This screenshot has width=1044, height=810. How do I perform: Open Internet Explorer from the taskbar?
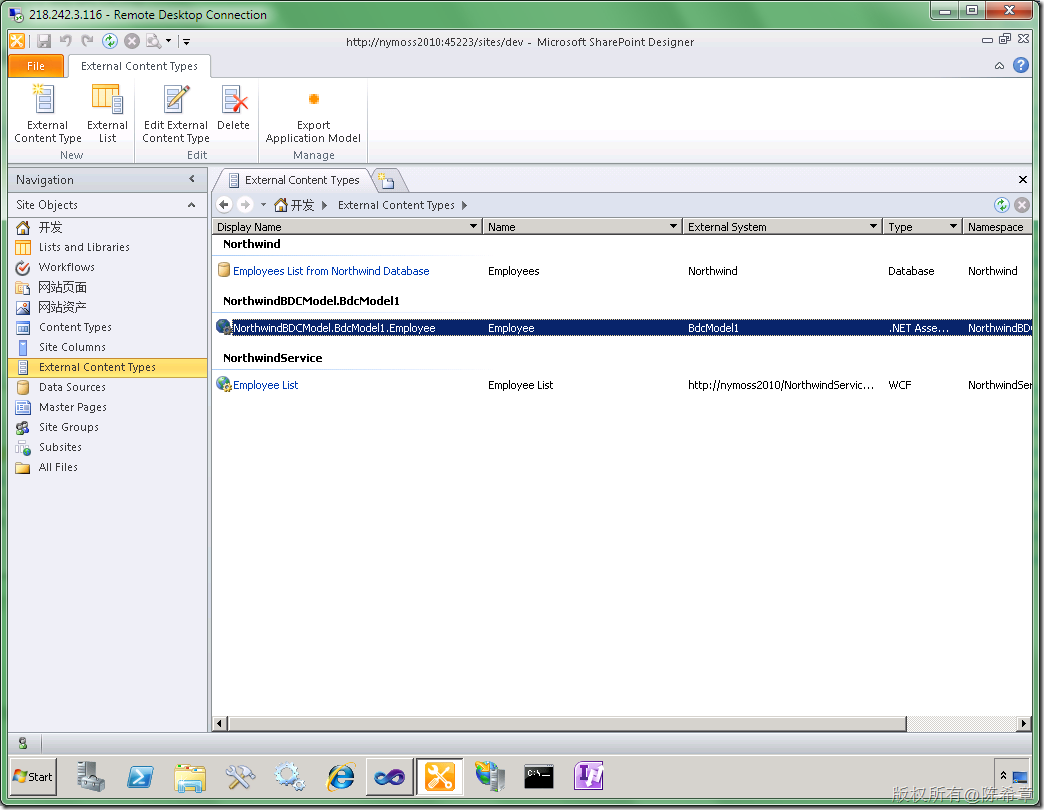(340, 777)
